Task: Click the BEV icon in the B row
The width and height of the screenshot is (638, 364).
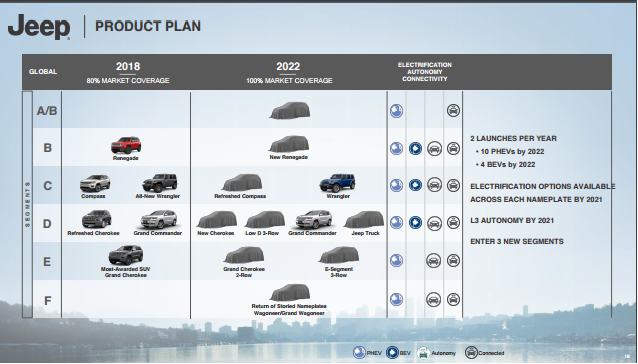Action: click(415, 148)
